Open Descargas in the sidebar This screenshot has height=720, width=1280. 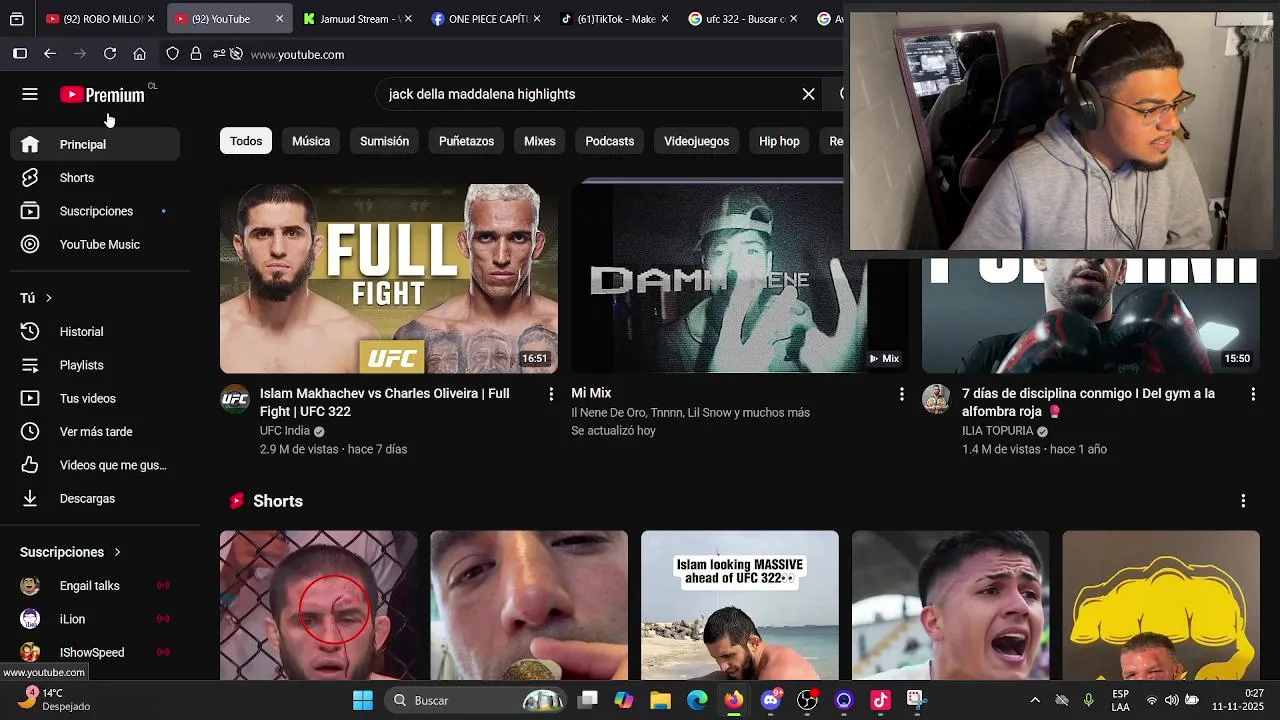pyautogui.click(x=95, y=498)
